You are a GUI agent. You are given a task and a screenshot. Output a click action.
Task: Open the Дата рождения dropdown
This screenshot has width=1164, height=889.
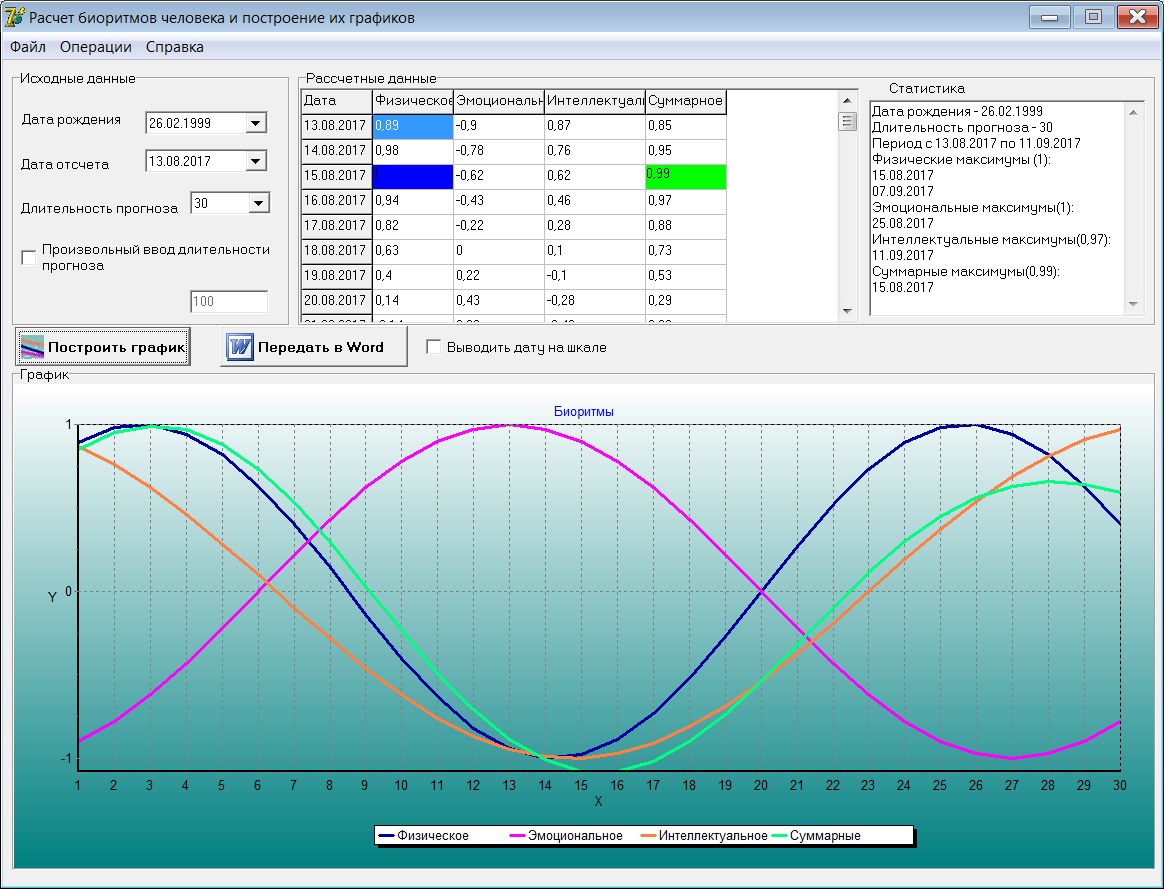[256, 123]
